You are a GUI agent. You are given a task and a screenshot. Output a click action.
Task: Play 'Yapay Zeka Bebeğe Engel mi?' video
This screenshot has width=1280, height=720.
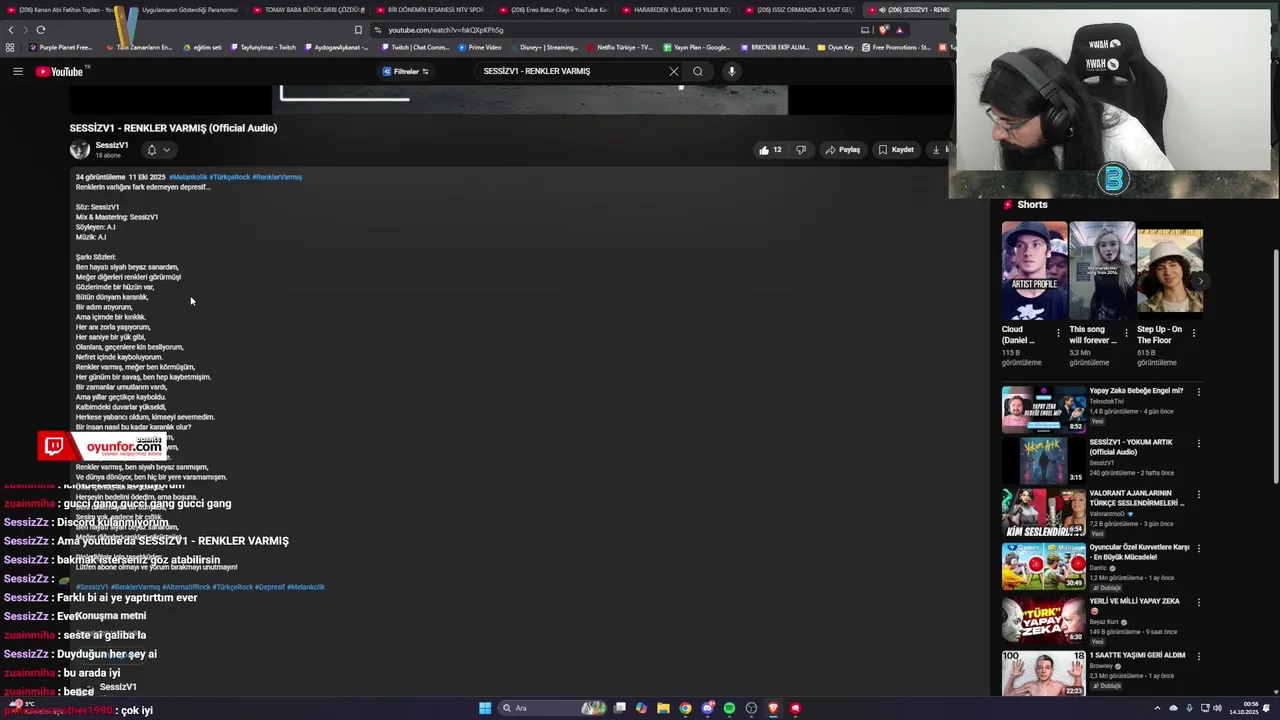(1043, 410)
